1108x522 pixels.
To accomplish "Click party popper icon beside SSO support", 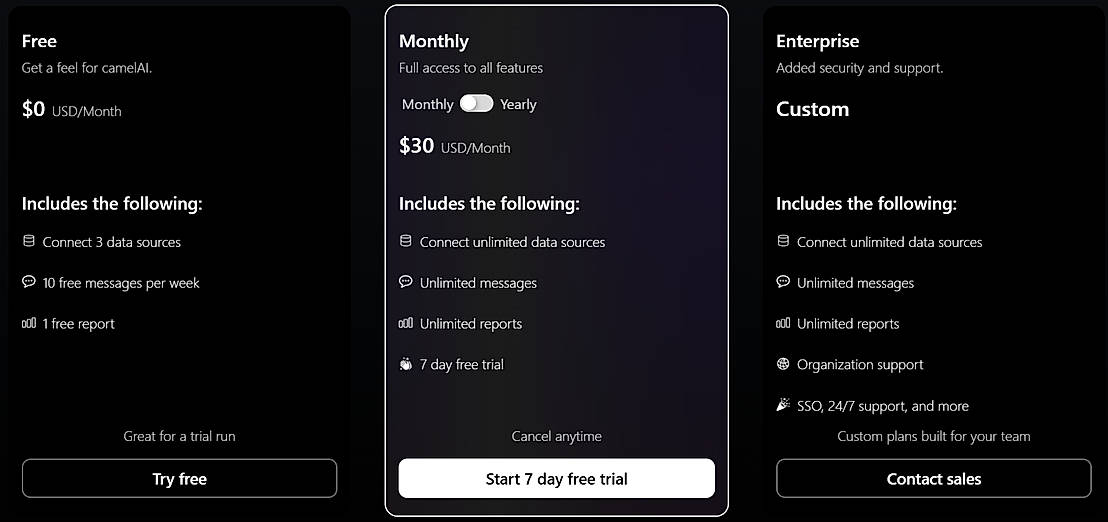I will (783, 405).
